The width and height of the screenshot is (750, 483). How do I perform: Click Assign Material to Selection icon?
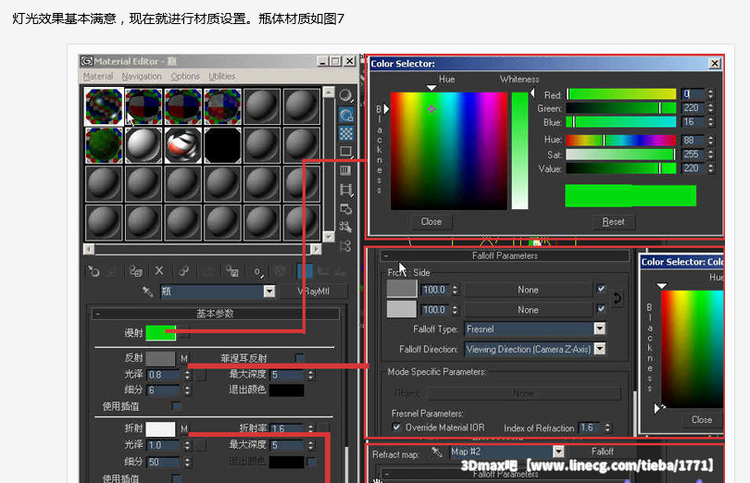click(x=135, y=272)
